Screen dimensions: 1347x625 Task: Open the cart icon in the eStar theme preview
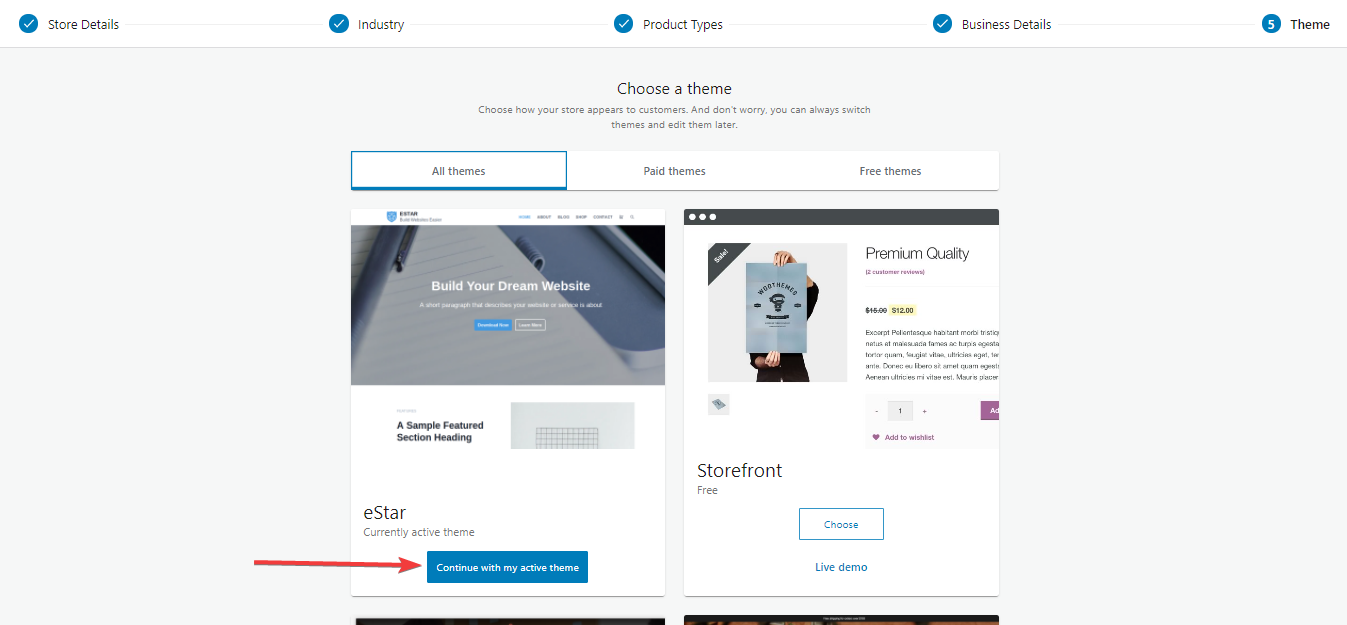[x=621, y=216]
